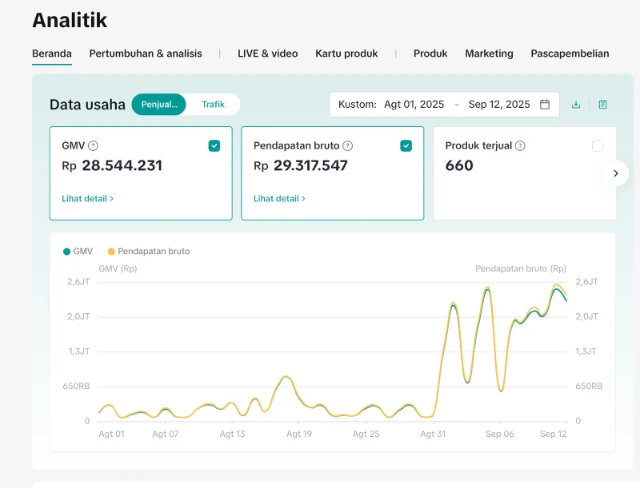Uncheck the GMV metric checkbox
640x488 pixels.
[x=214, y=146]
